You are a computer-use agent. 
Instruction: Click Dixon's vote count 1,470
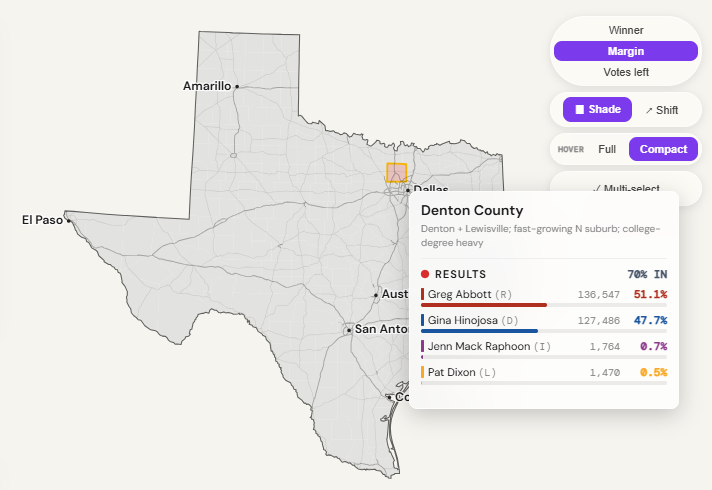pyautogui.click(x=604, y=373)
